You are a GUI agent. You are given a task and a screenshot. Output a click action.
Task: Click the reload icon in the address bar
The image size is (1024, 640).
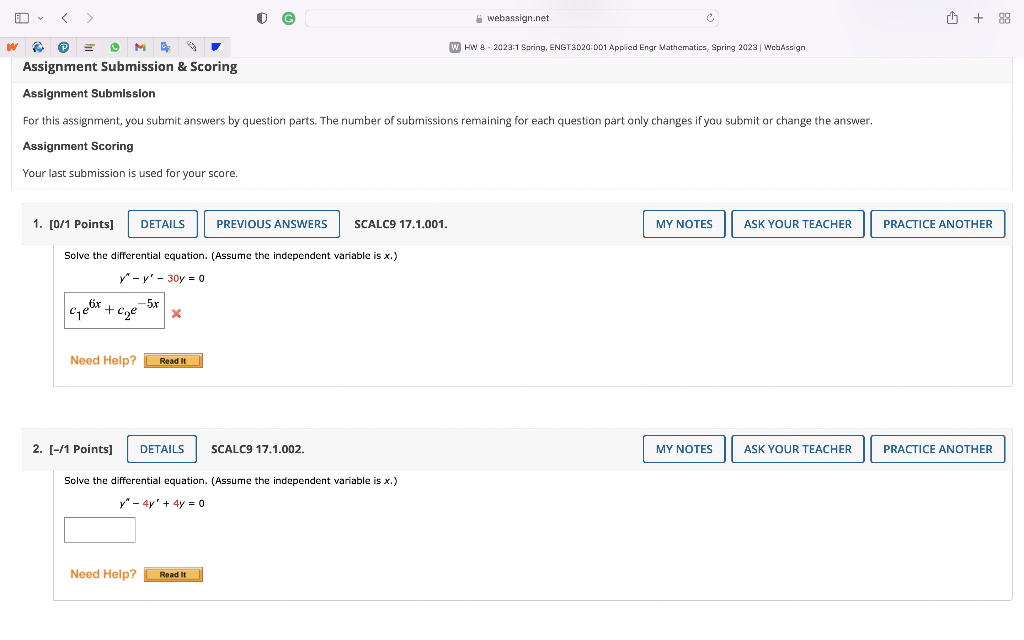click(x=710, y=17)
